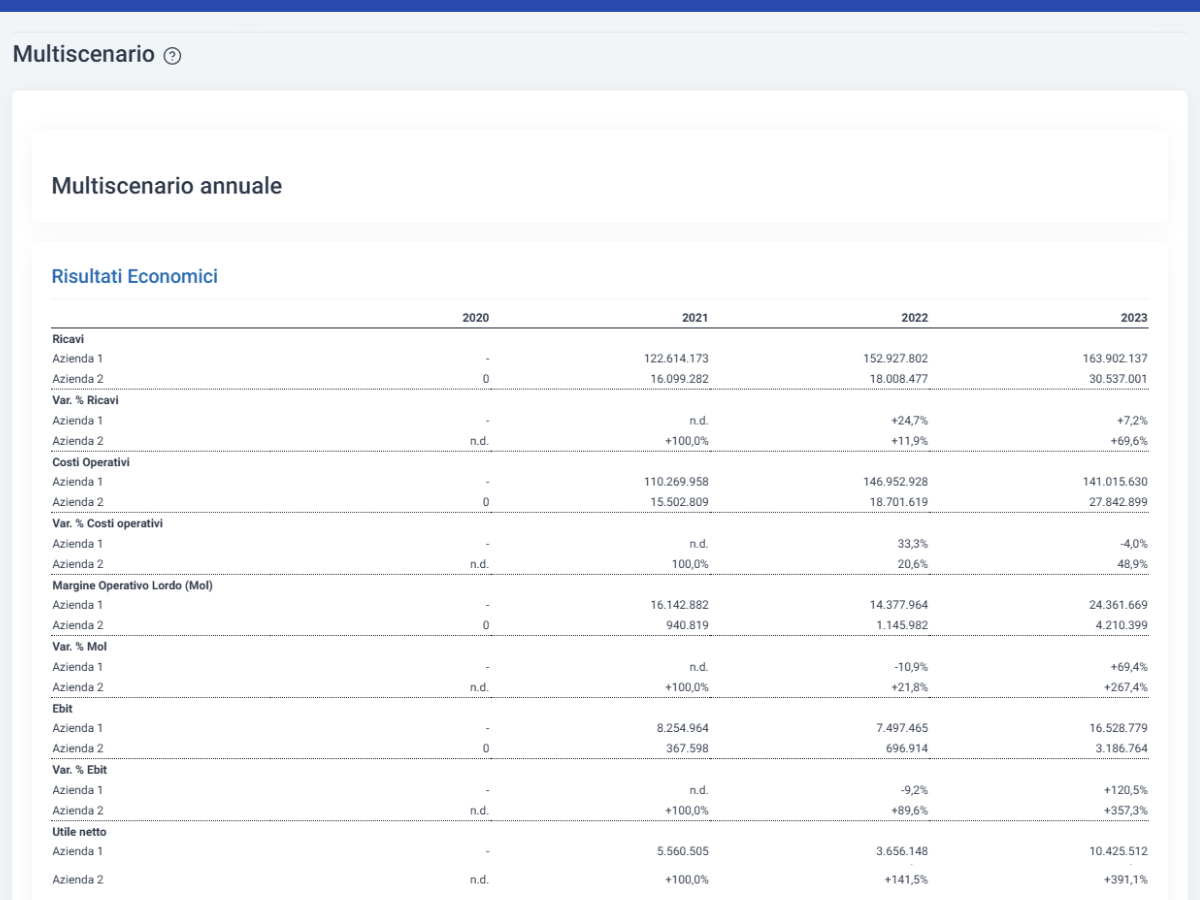This screenshot has height=900, width=1200.
Task: Select the operating cost value 110.269.958
Action: pos(676,481)
